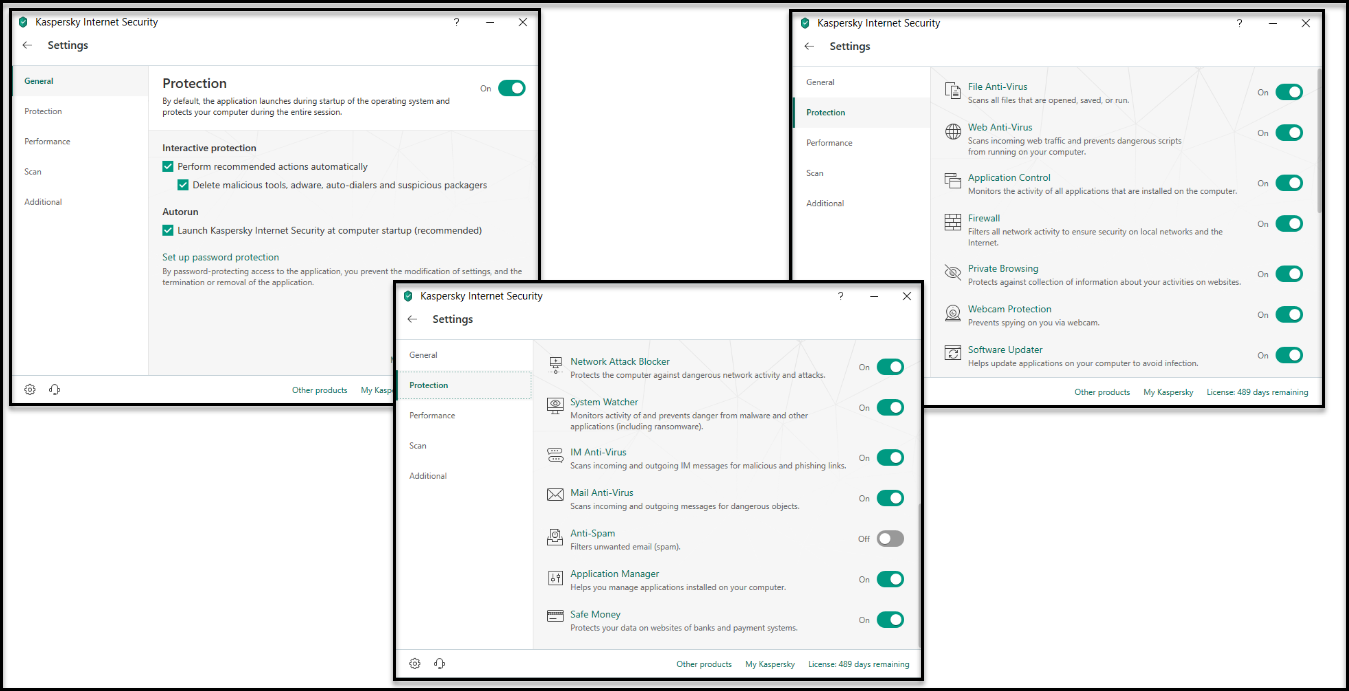The image size is (1349, 691).
Task: Disable Safe Money toggle
Action: tap(890, 620)
